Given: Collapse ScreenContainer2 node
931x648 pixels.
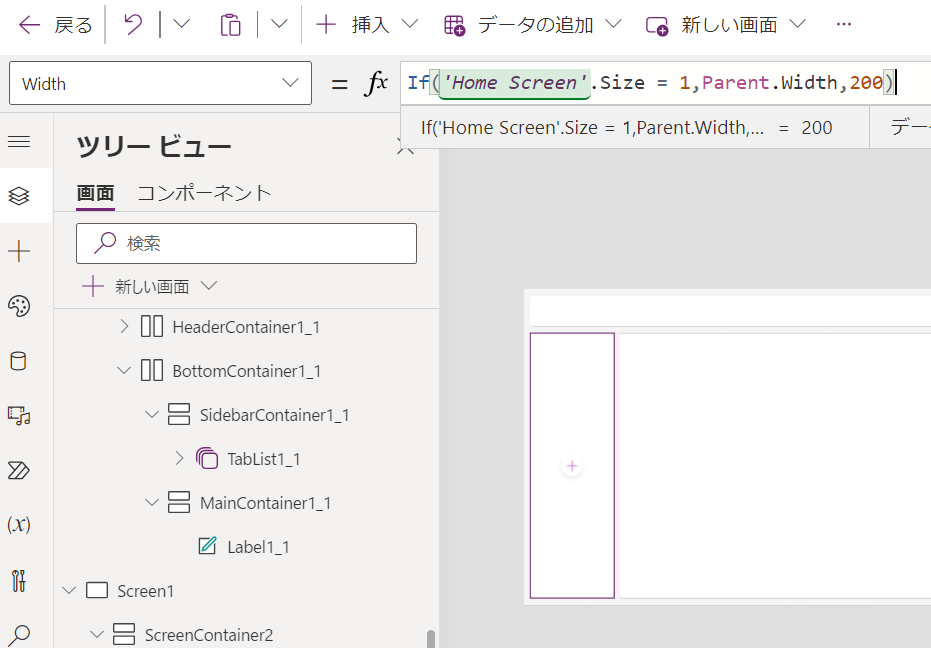Looking at the screenshot, I should [97, 634].
